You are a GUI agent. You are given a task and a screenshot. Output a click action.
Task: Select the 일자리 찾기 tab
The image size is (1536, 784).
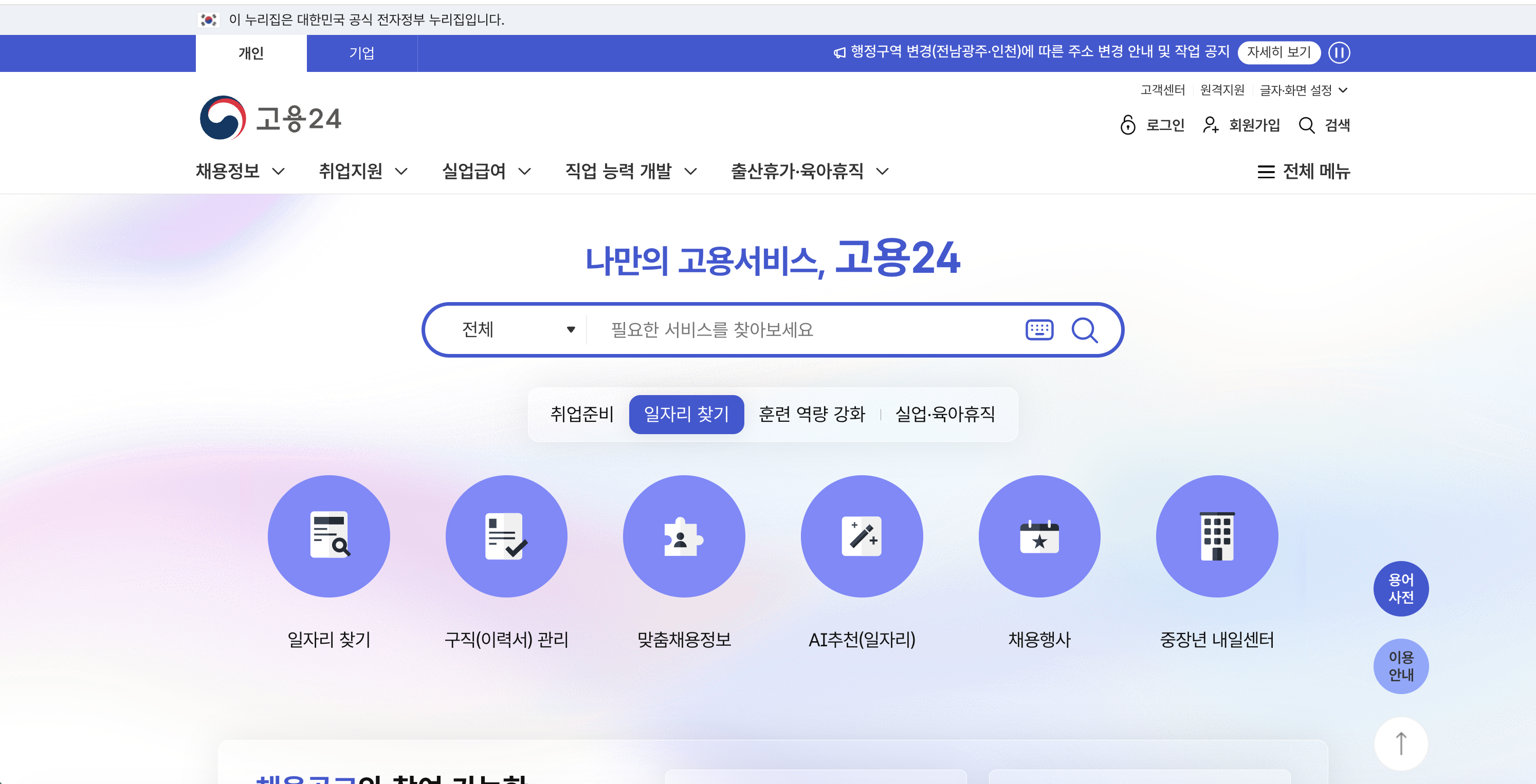[x=686, y=414]
